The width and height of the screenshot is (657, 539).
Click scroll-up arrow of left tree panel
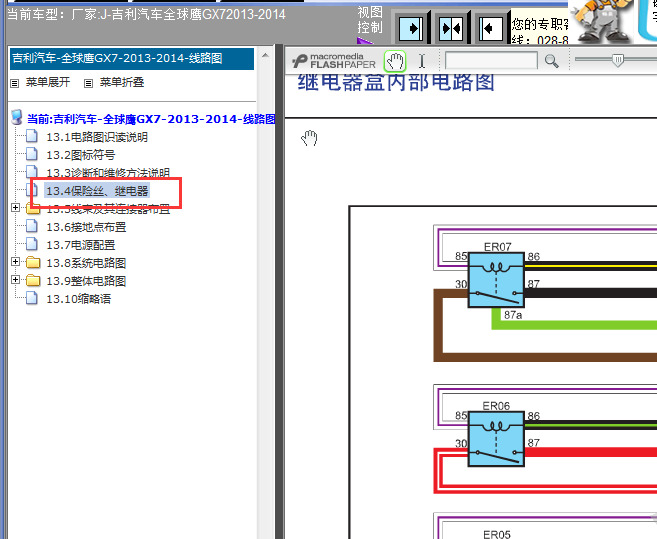(265, 55)
